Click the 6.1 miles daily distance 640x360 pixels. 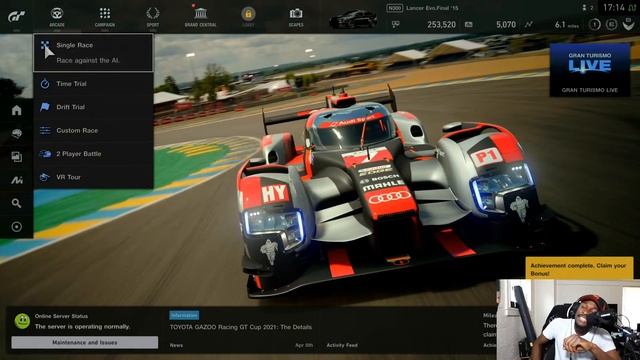[x=567, y=25]
